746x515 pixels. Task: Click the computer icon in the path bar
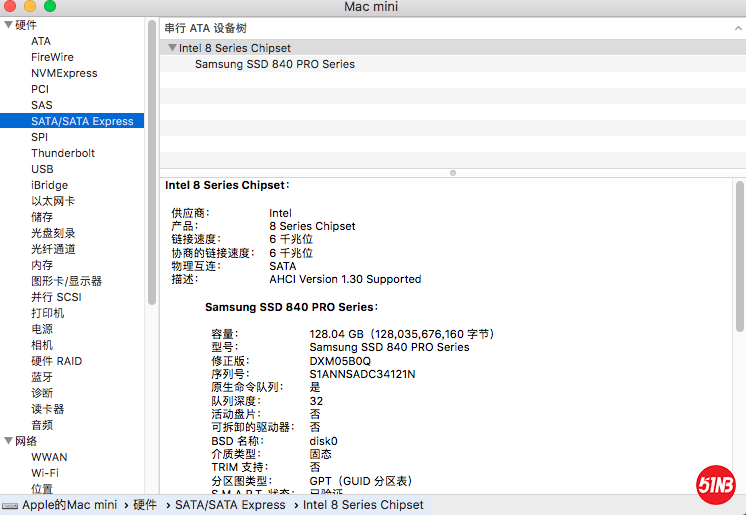(10, 505)
